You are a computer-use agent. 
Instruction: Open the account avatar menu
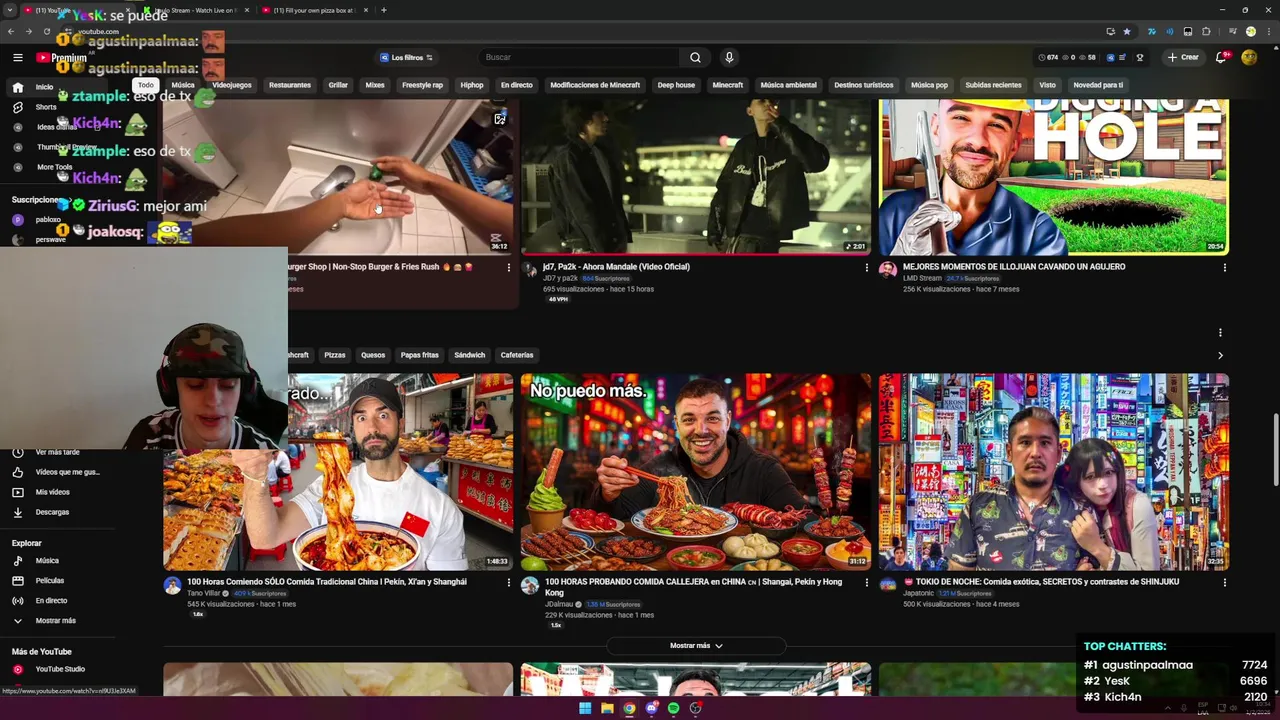click(x=1249, y=58)
